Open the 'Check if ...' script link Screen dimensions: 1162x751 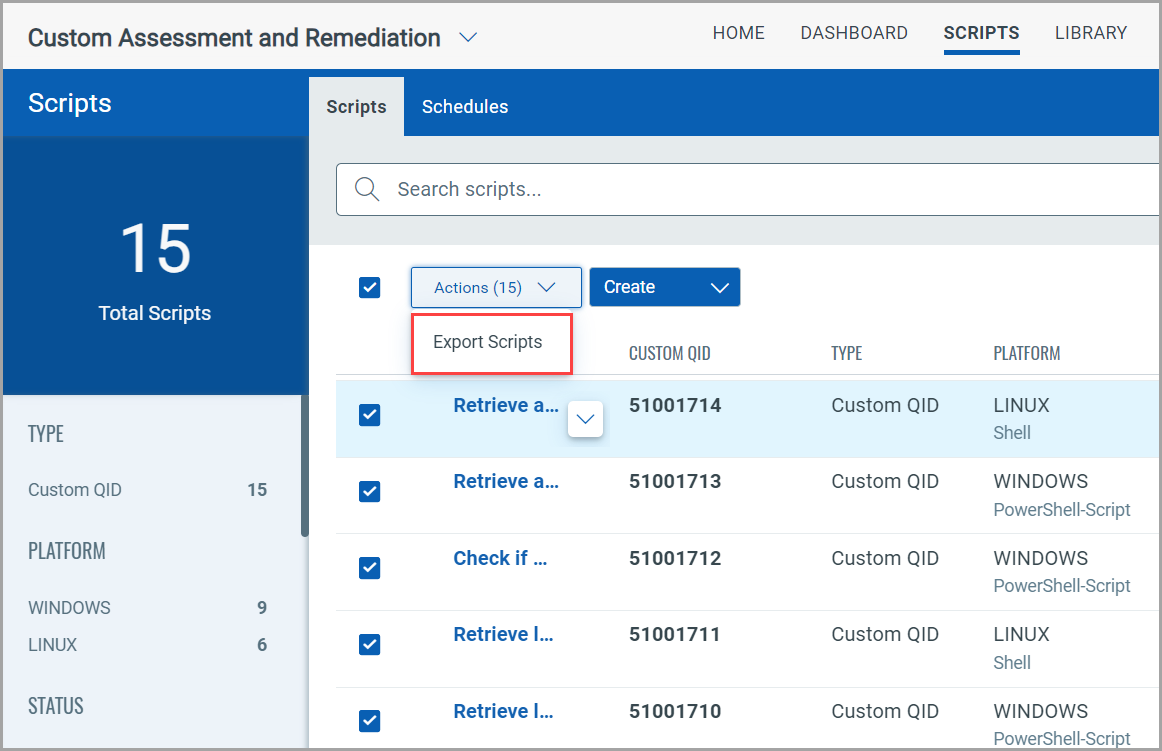(500, 558)
